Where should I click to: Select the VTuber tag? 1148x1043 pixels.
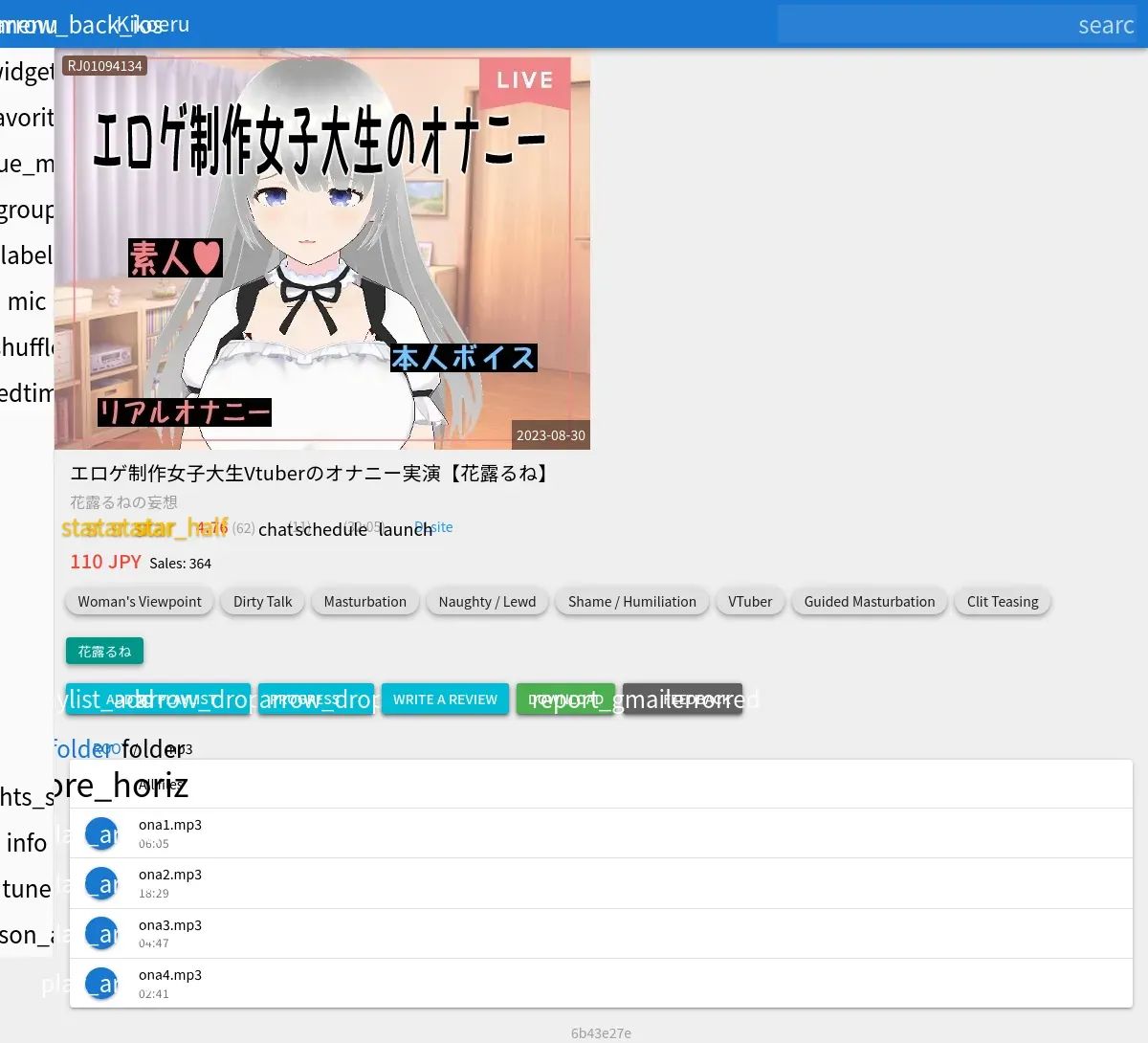(x=750, y=602)
